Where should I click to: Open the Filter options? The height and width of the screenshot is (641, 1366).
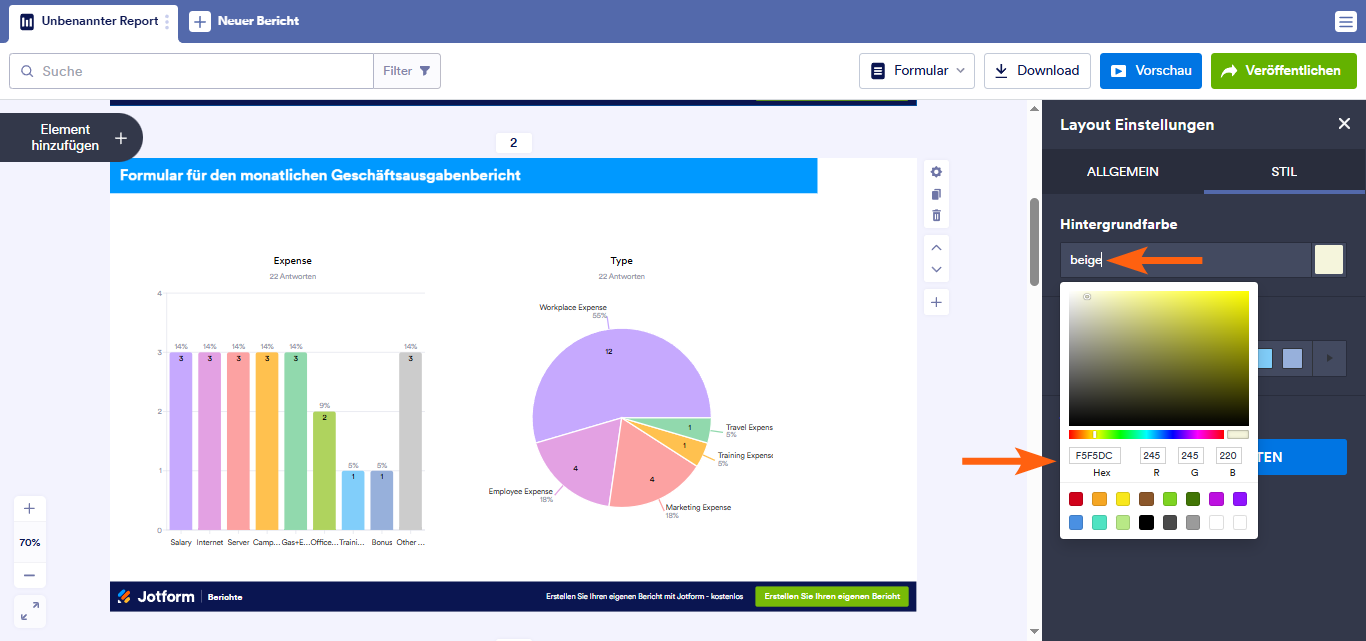(x=407, y=71)
